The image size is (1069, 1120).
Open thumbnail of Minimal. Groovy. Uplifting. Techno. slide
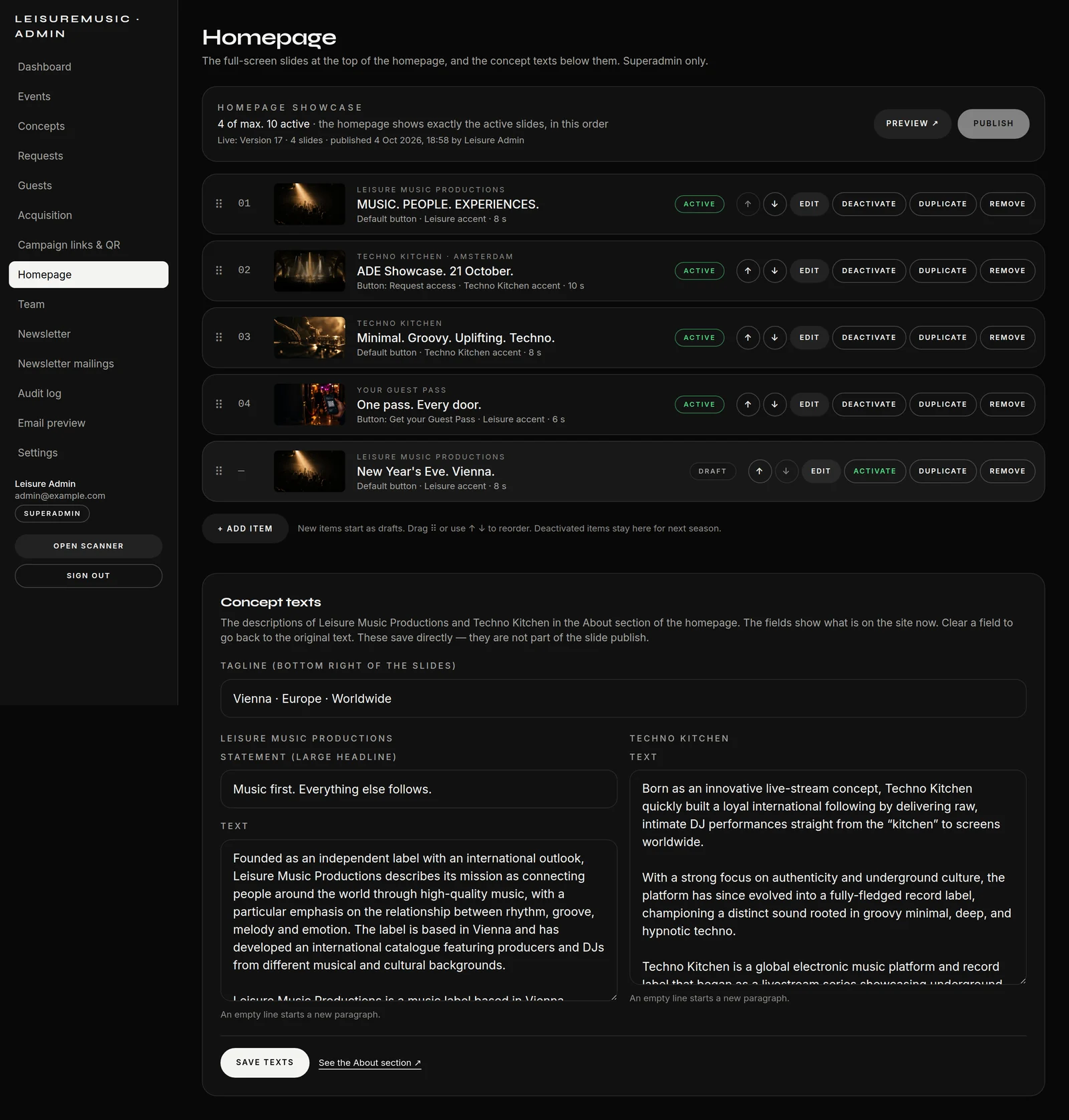pyautogui.click(x=309, y=337)
